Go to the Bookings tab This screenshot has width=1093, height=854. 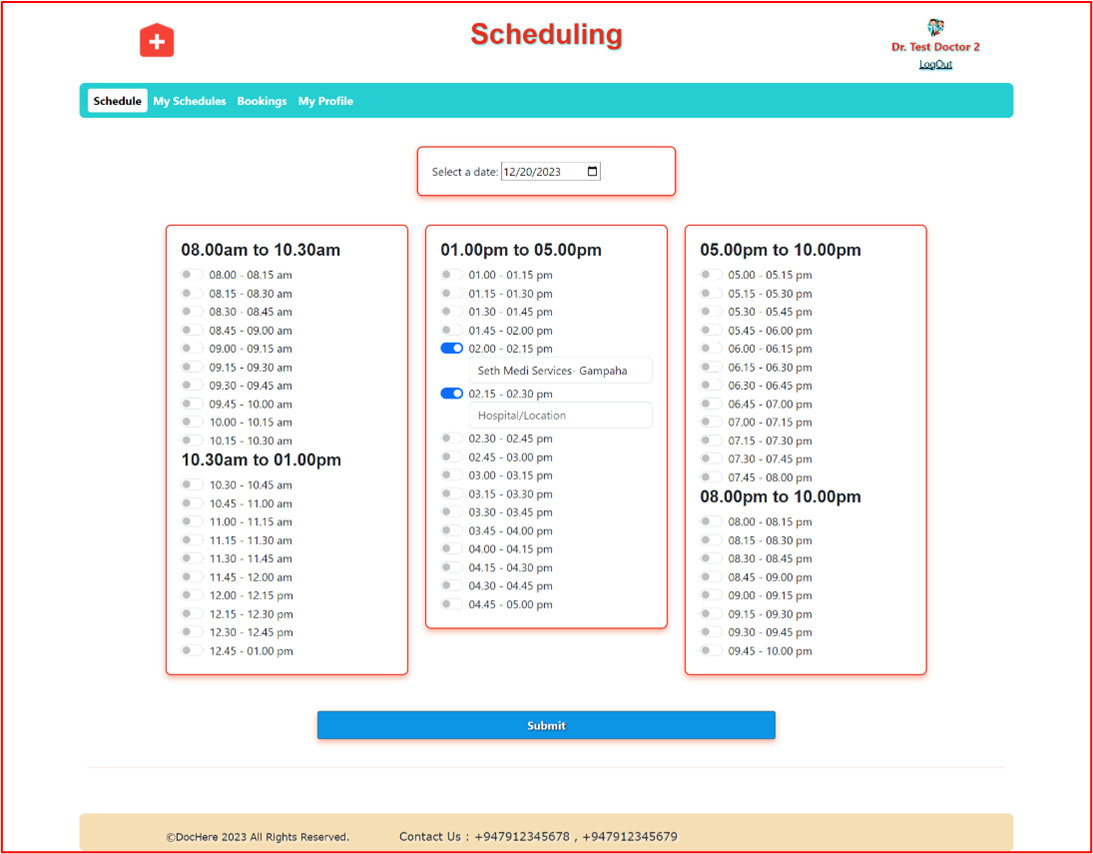(x=262, y=101)
